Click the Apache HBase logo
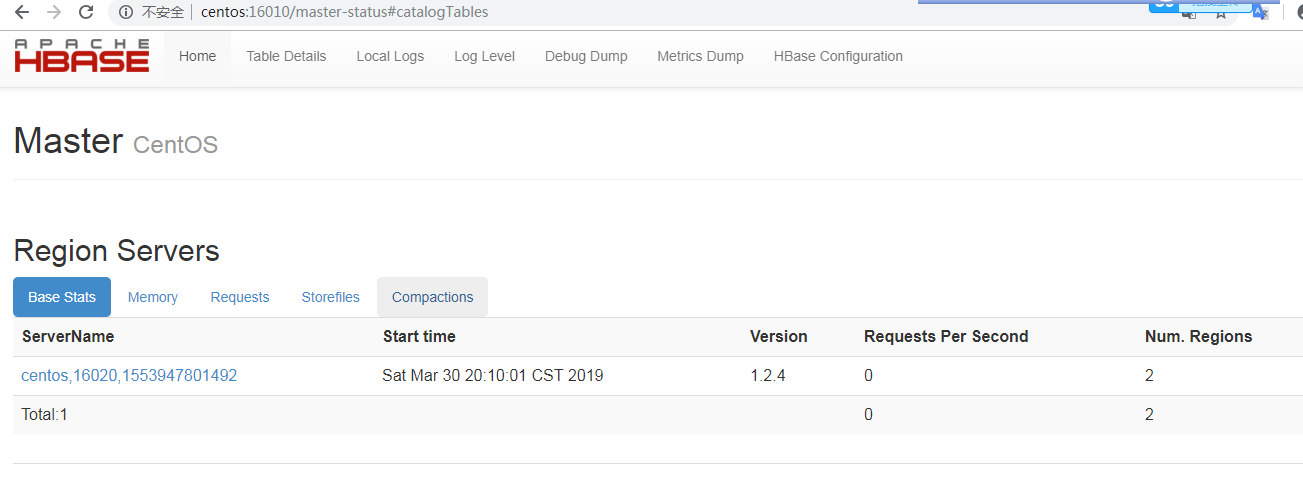Image resolution: width=1303 pixels, height=490 pixels. coord(82,57)
